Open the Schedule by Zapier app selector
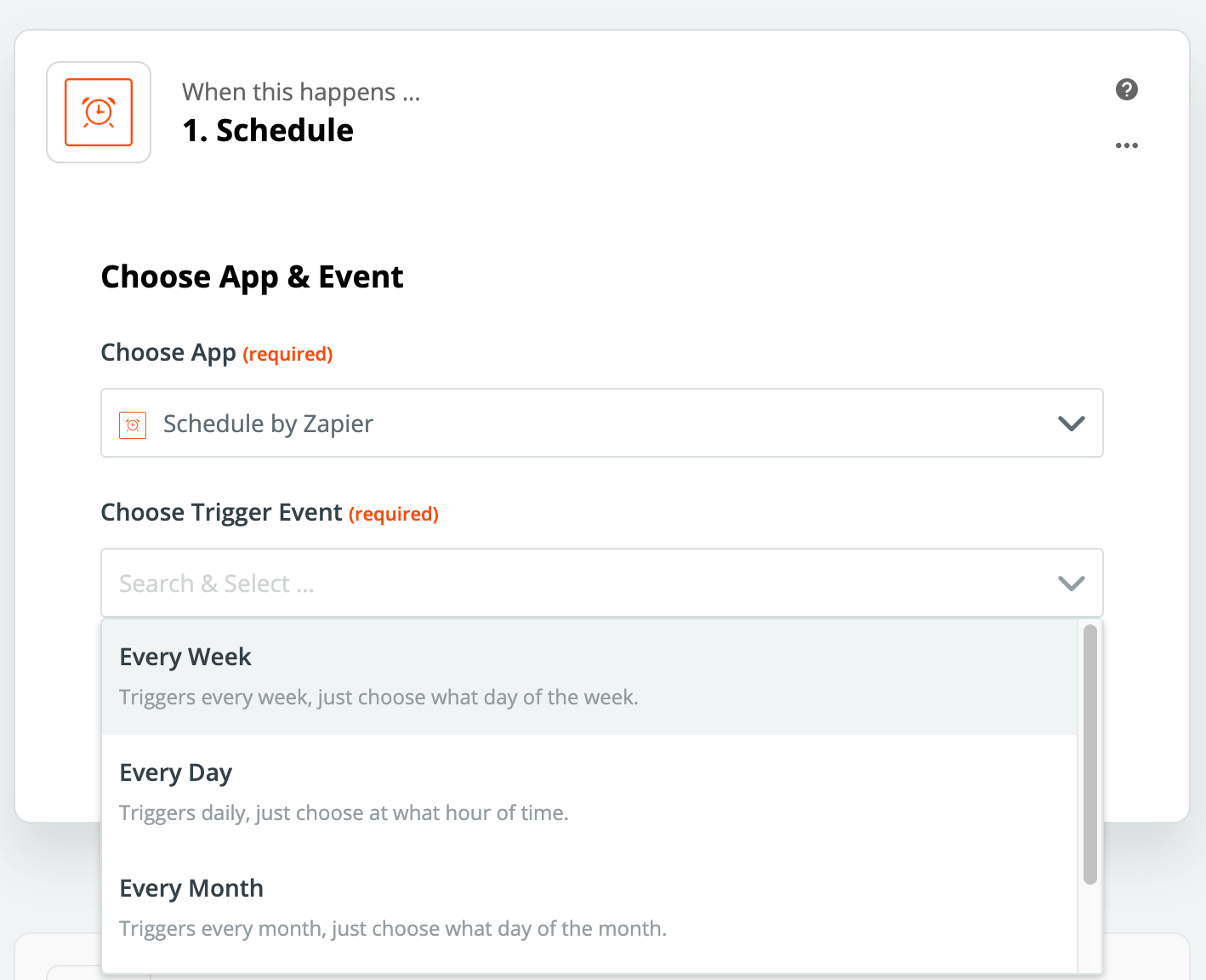 tap(602, 423)
